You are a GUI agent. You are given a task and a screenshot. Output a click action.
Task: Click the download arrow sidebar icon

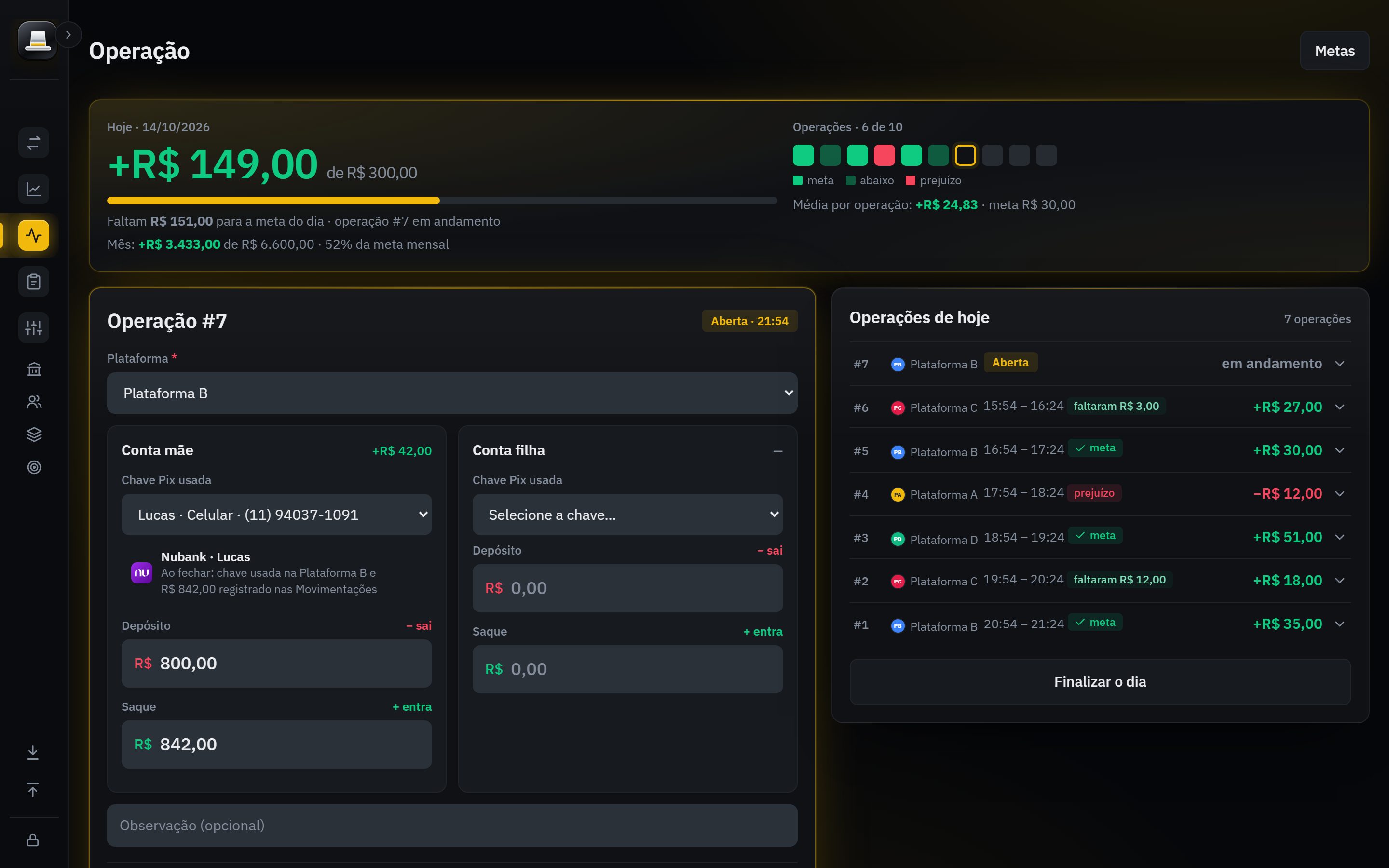pos(33,752)
